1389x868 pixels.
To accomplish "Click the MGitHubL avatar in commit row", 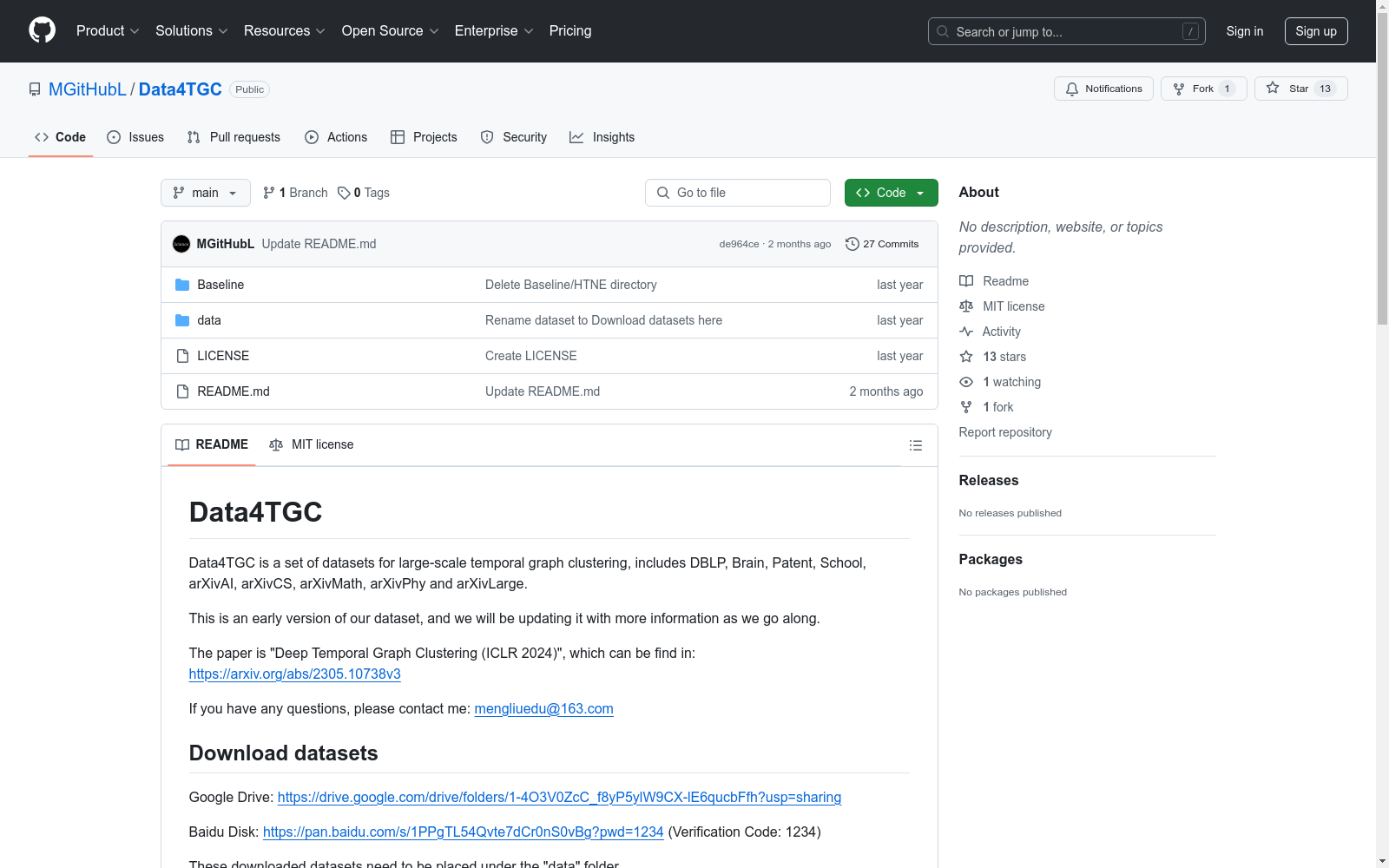I will click(x=181, y=244).
